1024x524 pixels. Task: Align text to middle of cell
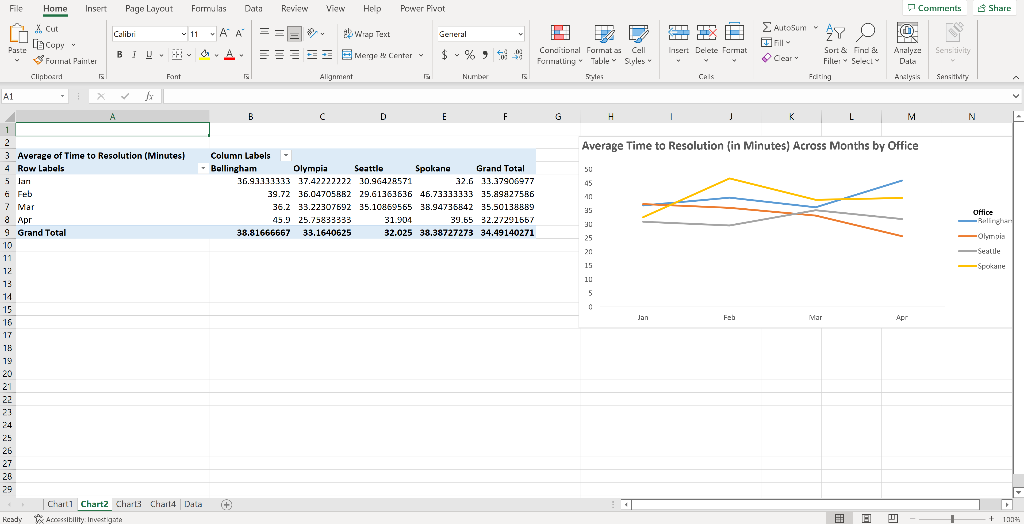point(279,33)
